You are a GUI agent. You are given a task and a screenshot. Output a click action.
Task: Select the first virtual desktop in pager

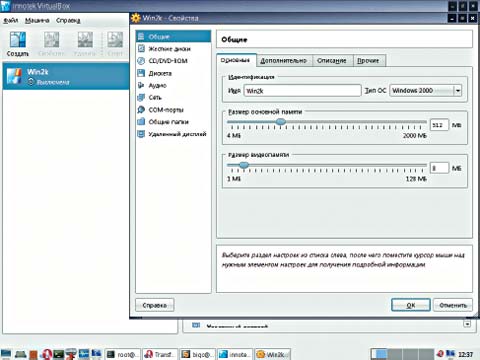[379, 354]
